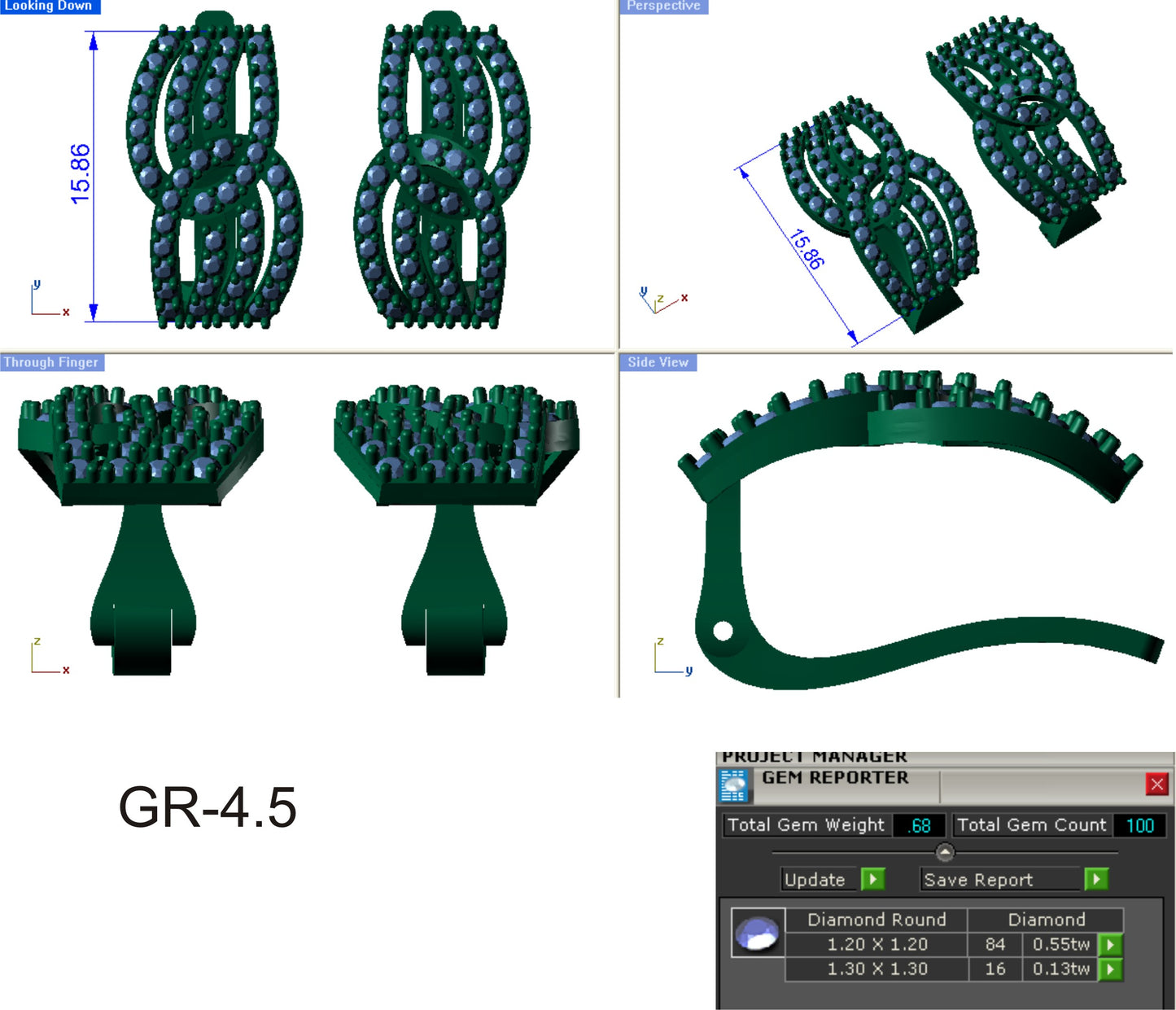Click the axis gizmo in the Side View viewport

667,655
